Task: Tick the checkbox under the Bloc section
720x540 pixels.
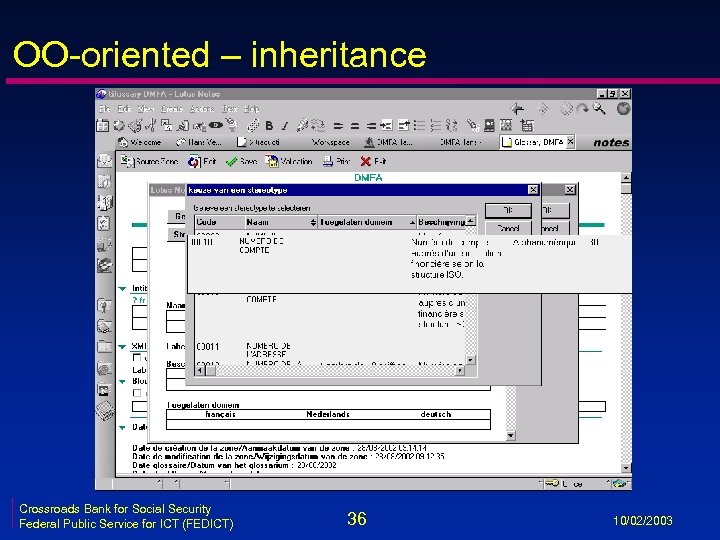Action: (136, 393)
